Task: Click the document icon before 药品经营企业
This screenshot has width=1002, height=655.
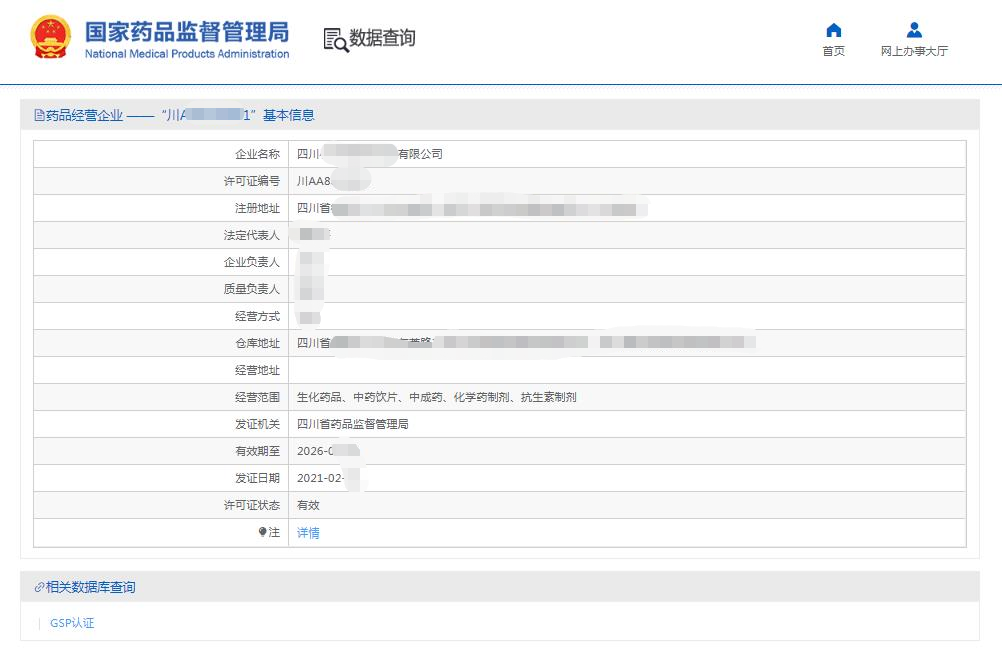Action: click(39, 116)
